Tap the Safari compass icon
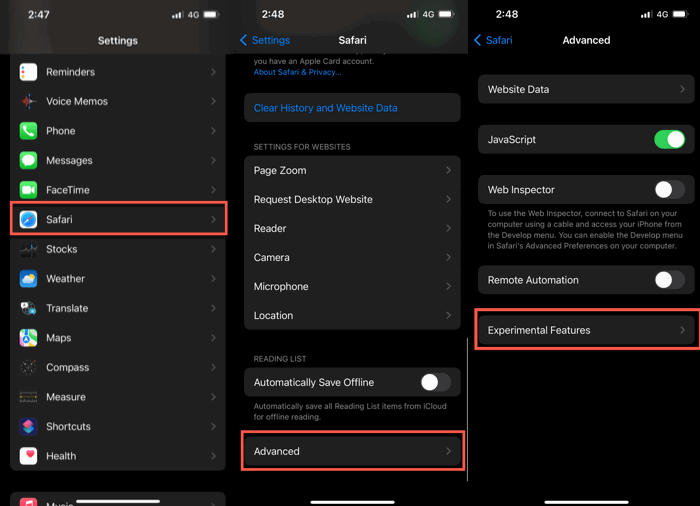 click(28, 219)
